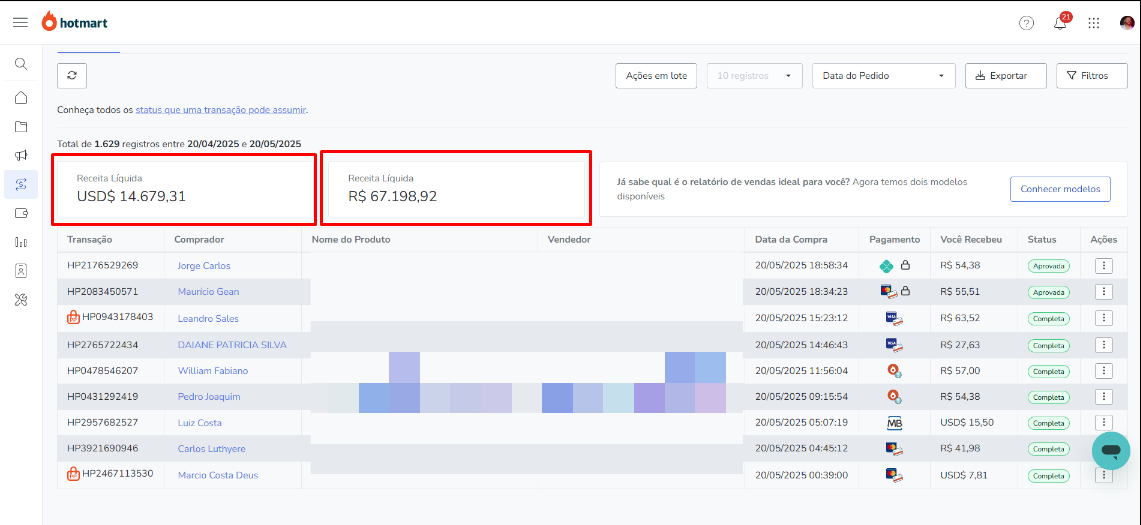This screenshot has height=525, width=1141.
Task: Open the apps grid icon in header
Action: tap(1094, 23)
